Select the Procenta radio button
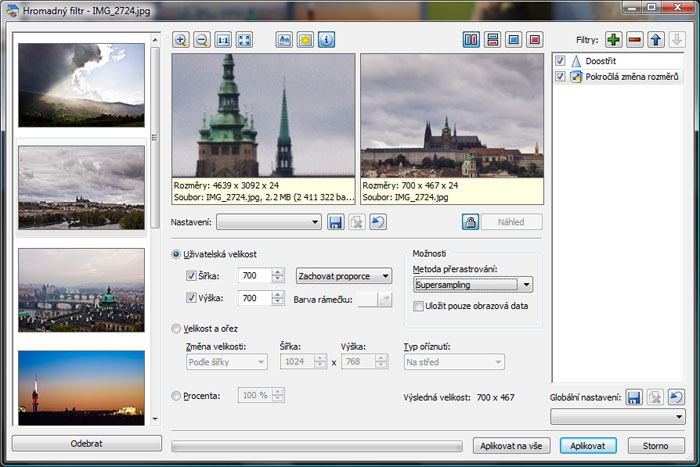This screenshot has height=467, width=700. point(177,395)
